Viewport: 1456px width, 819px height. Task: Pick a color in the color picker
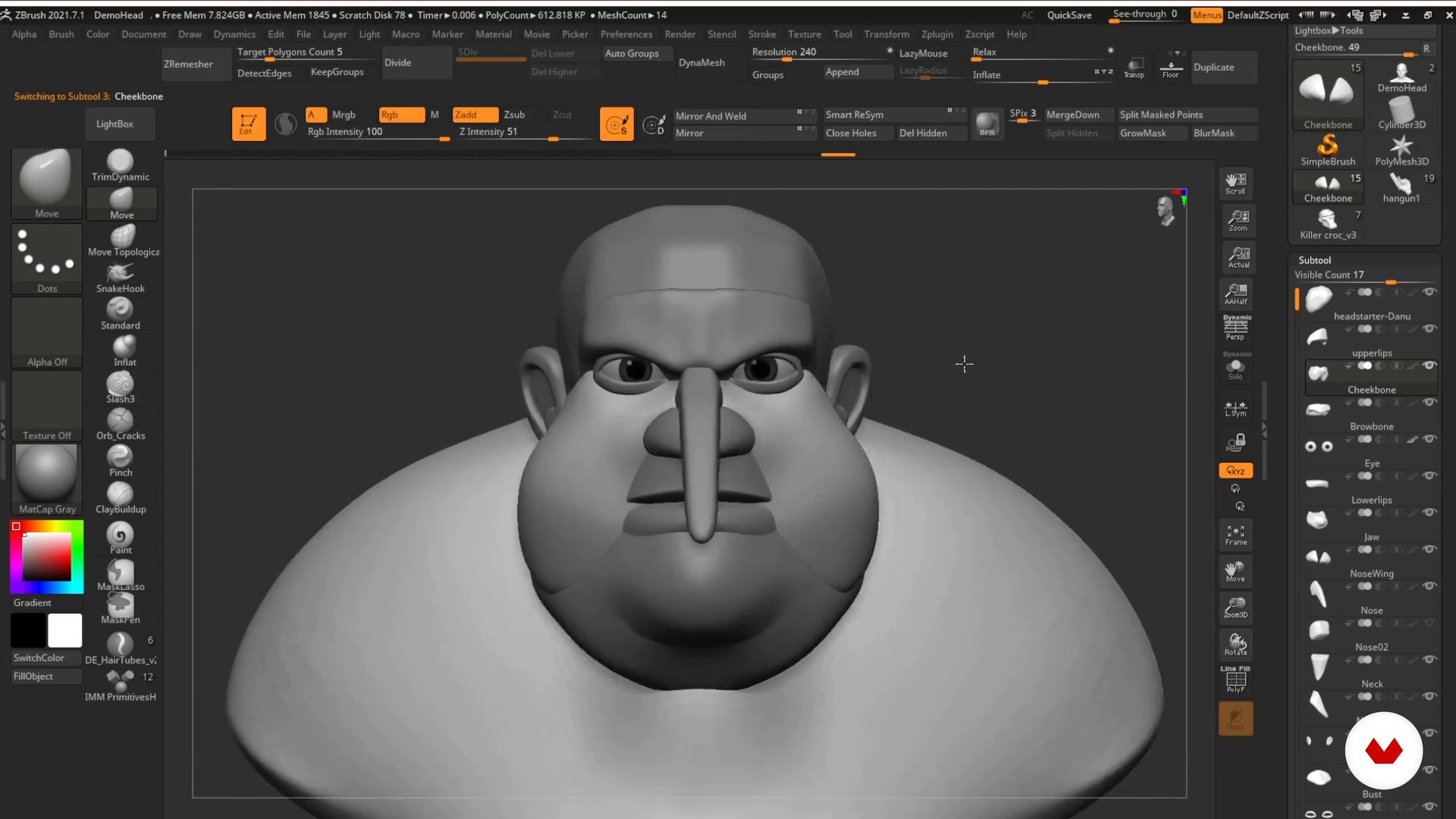pyautogui.click(x=46, y=557)
